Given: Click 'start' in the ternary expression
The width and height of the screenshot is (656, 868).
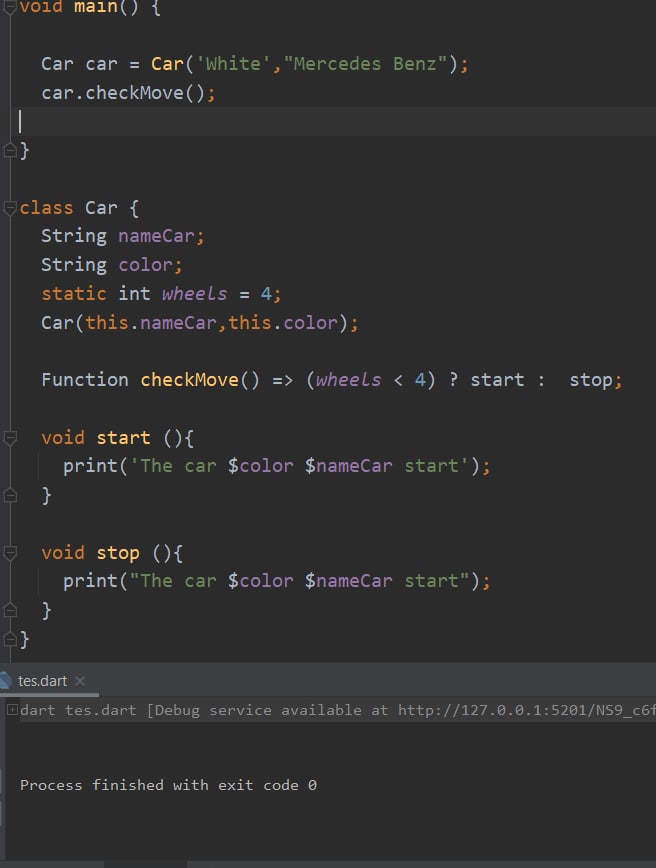Looking at the screenshot, I should 497,380.
